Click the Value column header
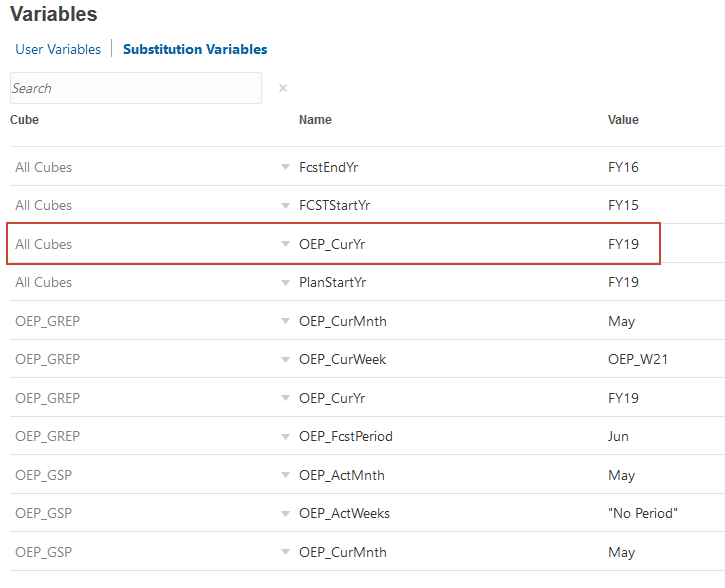 click(623, 120)
